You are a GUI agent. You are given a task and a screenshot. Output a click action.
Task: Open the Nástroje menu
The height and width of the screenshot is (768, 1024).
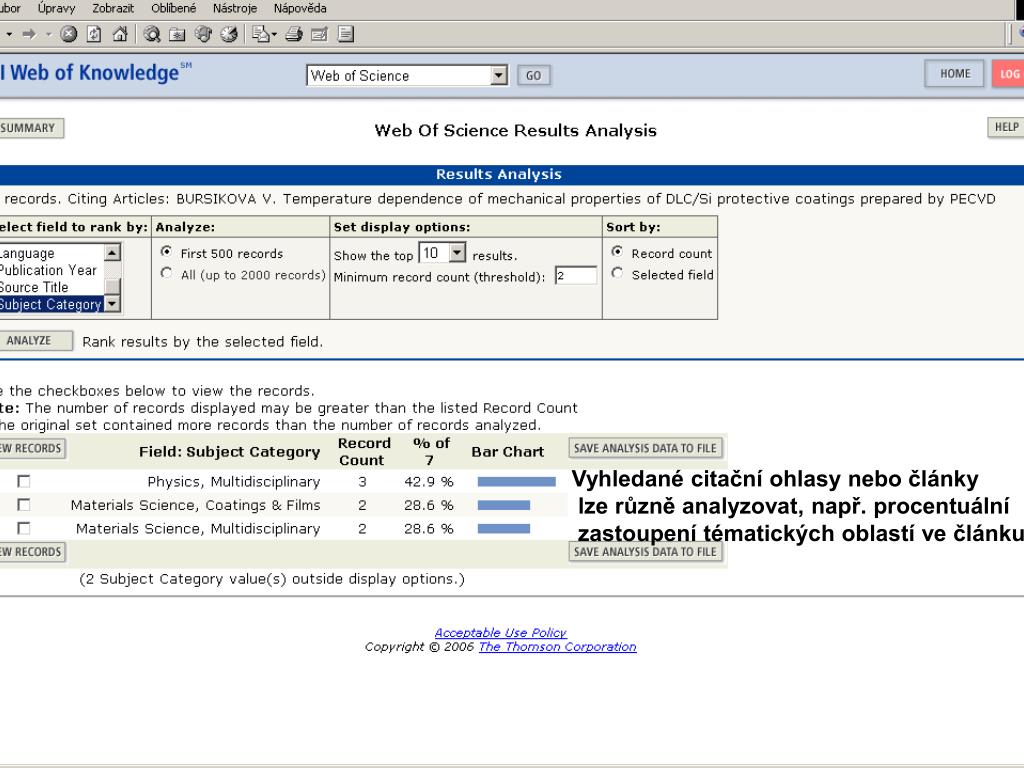click(x=235, y=8)
